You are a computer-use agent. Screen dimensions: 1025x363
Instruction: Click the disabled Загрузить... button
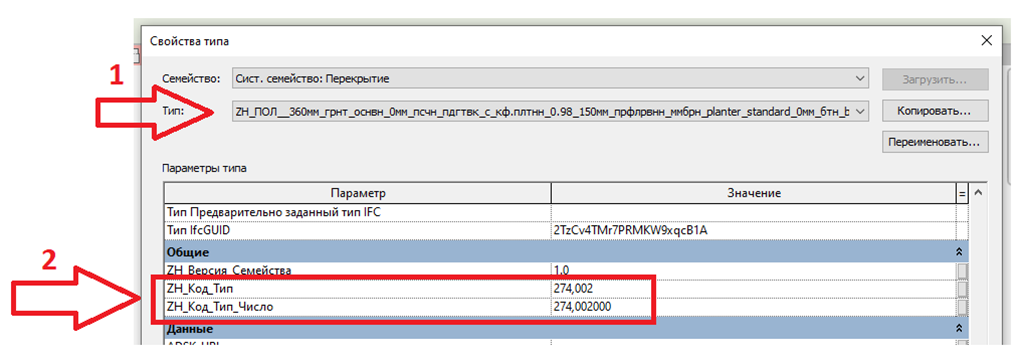pos(935,79)
